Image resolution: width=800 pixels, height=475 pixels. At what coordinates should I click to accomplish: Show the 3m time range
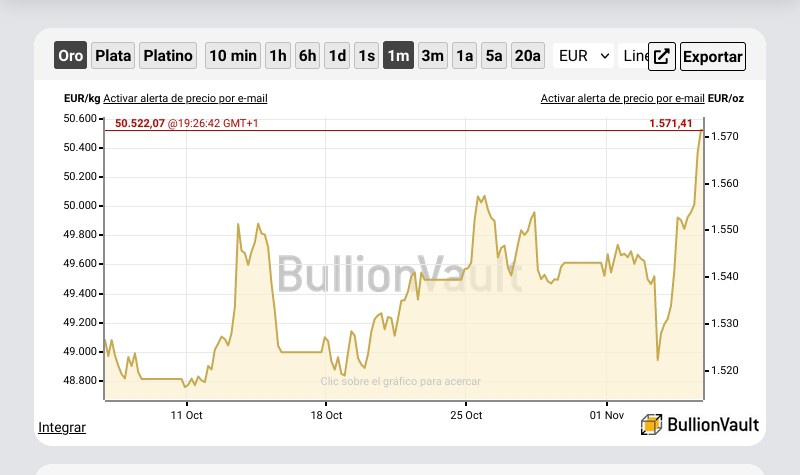pos(433,55)
